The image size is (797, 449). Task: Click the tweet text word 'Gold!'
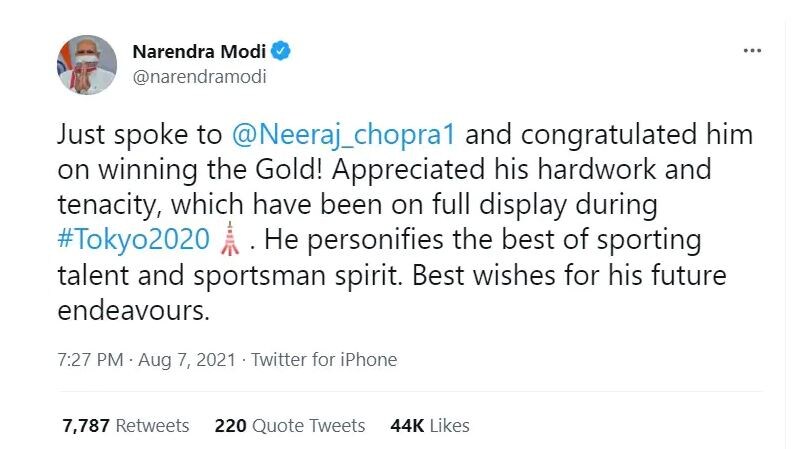289,169
